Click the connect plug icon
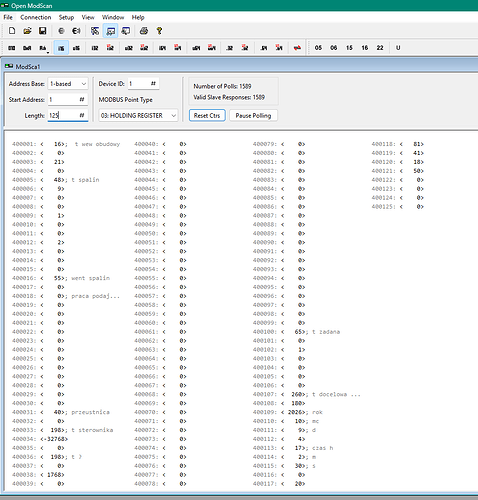This screenshot has height=500, width=478. click(x=61, y=31)
